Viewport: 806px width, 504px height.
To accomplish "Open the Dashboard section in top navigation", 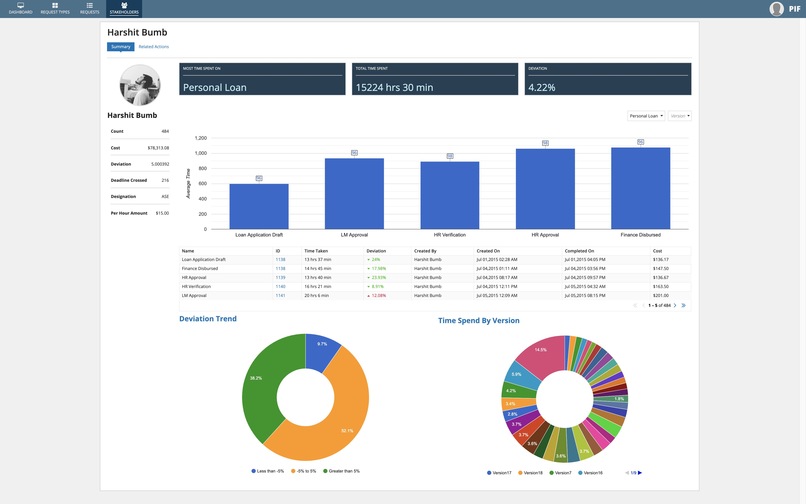I will [x=20, y=8].
